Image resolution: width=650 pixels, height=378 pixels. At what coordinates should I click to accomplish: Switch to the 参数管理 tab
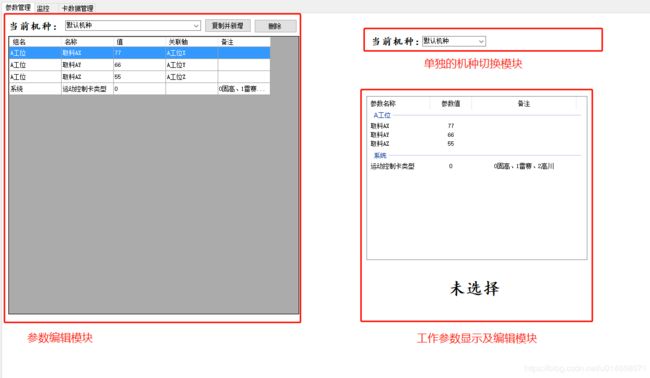pos(18,7)
